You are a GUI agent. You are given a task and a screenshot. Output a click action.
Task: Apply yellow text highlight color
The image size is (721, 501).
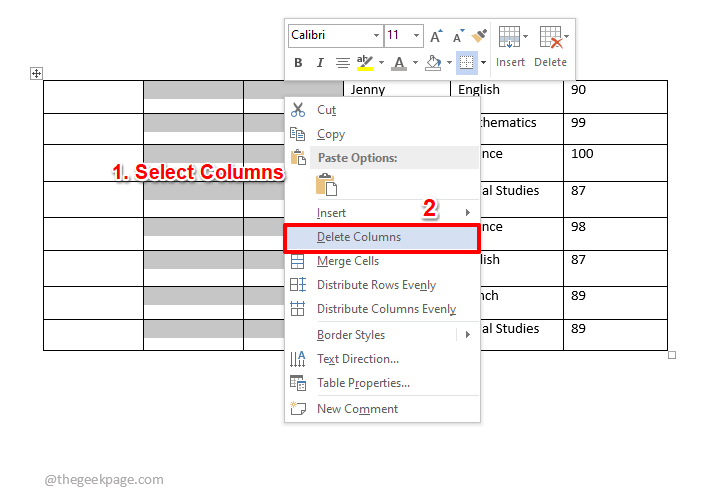(x=364, y=63)
